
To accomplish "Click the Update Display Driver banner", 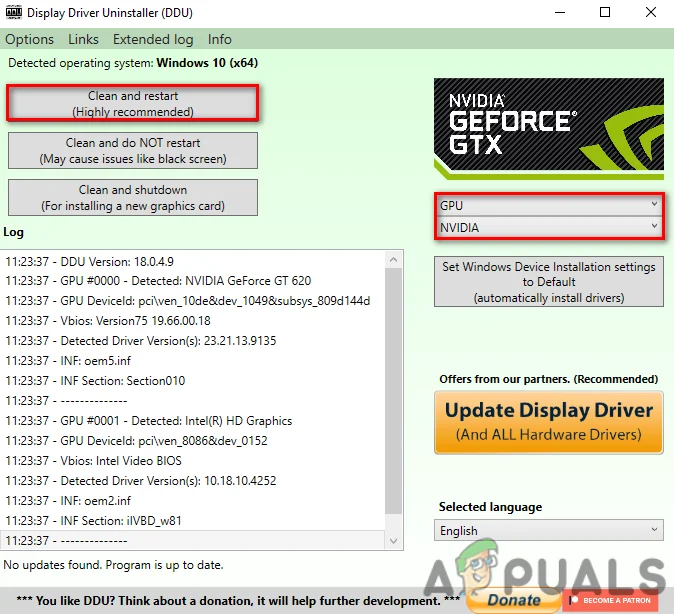I will 549,421.
